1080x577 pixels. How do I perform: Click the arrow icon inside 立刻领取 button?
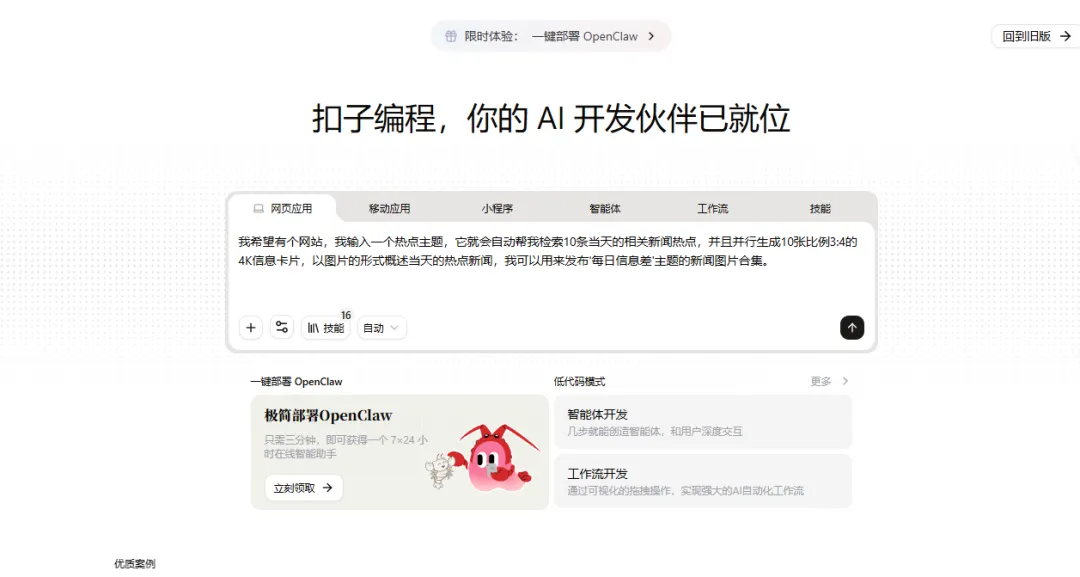pos(327,487)
